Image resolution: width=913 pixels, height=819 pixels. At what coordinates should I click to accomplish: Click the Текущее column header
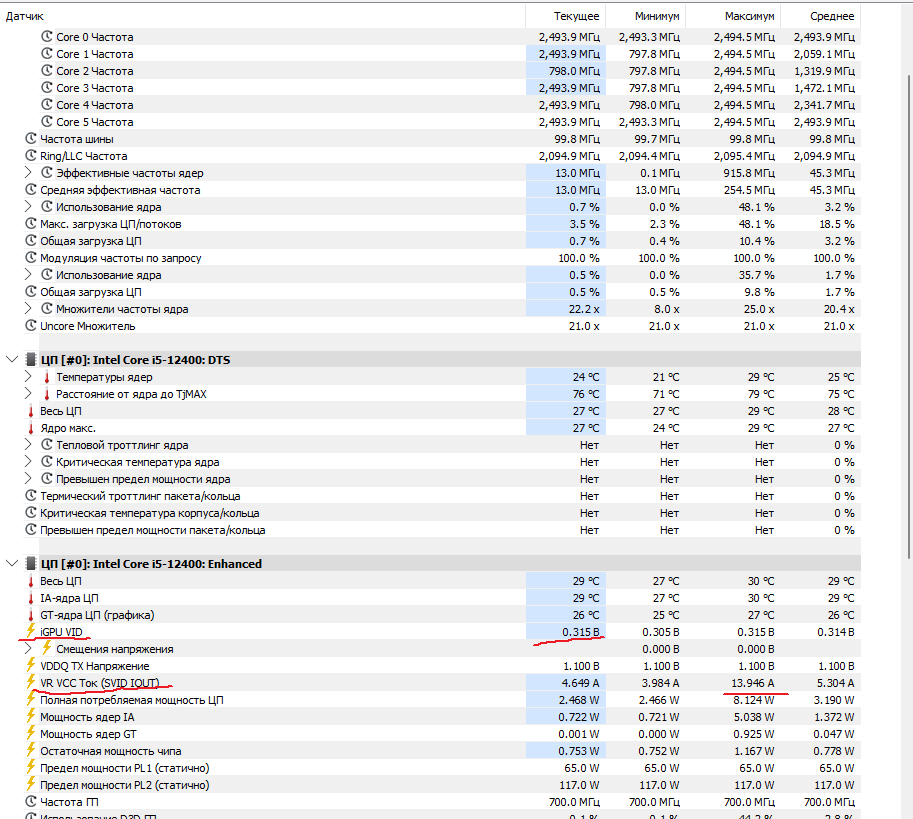565,16
